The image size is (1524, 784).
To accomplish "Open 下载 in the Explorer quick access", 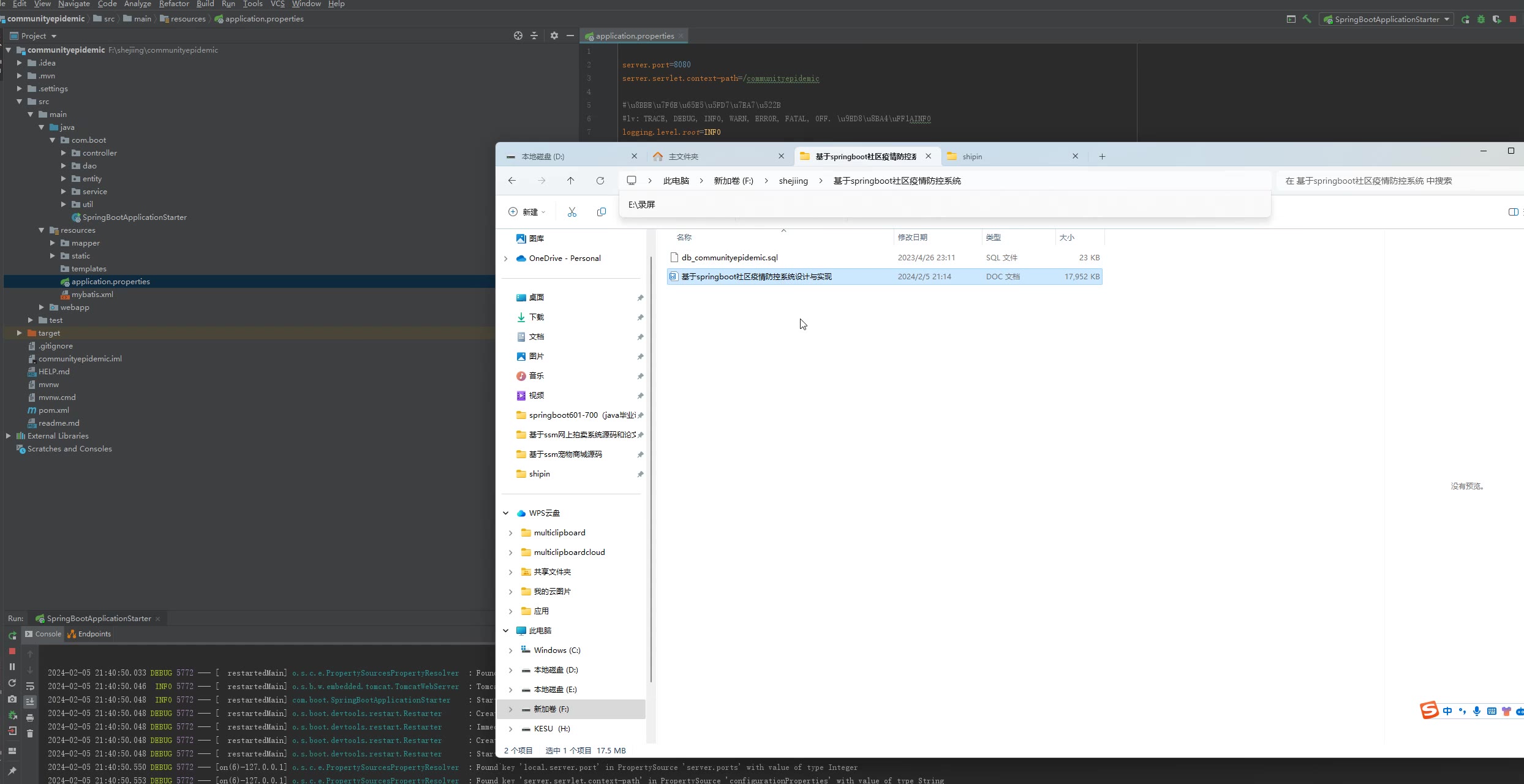I will [x=536, y=317].
